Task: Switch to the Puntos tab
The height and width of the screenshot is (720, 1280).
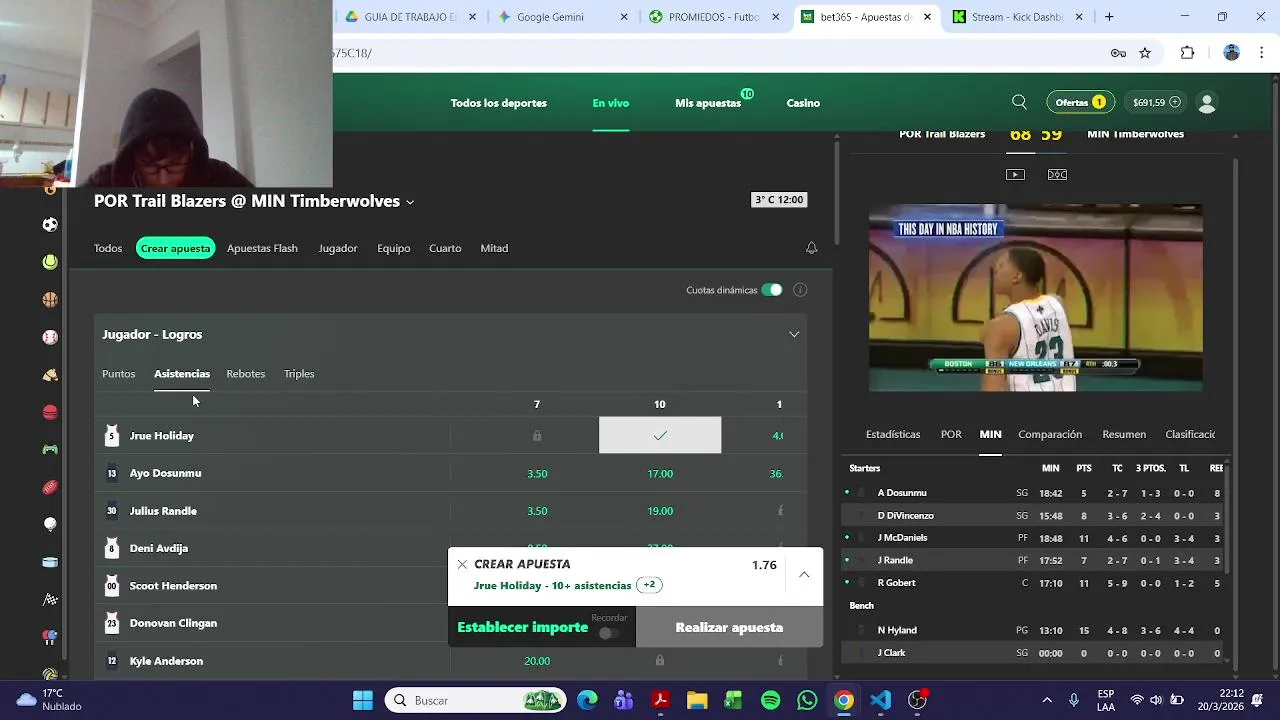Action: pyautogui.click(x=118, y=374)
